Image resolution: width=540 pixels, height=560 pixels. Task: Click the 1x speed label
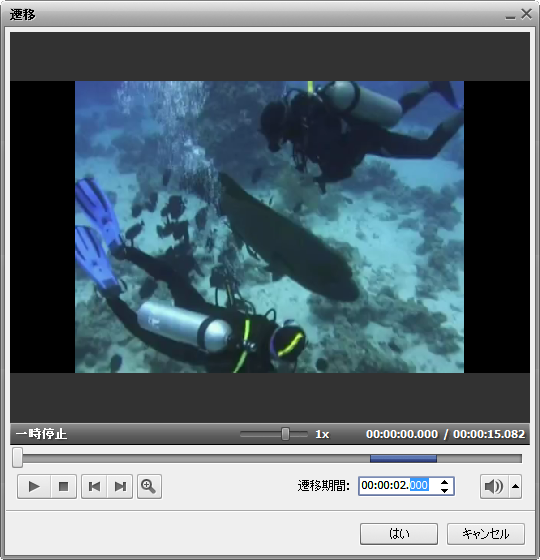point(322,434)
